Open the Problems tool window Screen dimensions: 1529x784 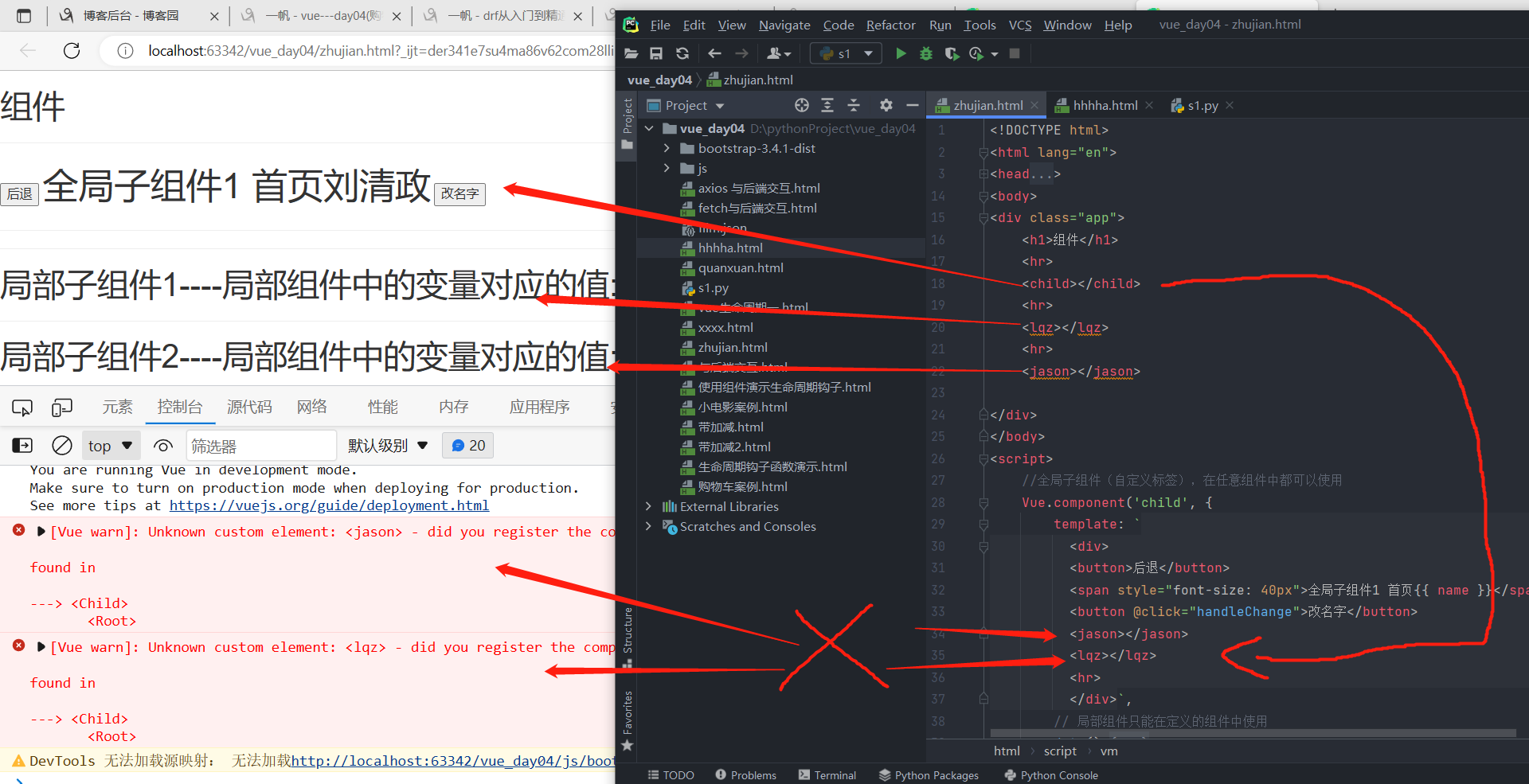tap(746, 775)
